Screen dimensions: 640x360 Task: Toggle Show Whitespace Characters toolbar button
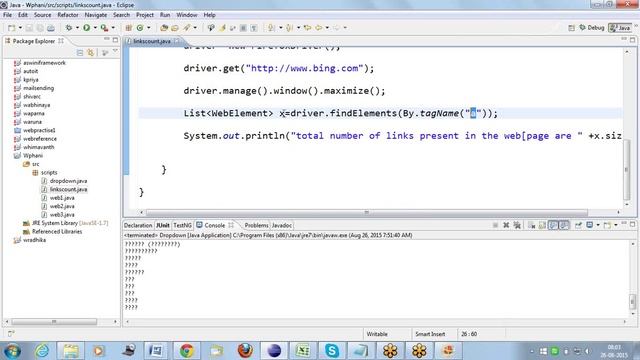tap(254, 28)
